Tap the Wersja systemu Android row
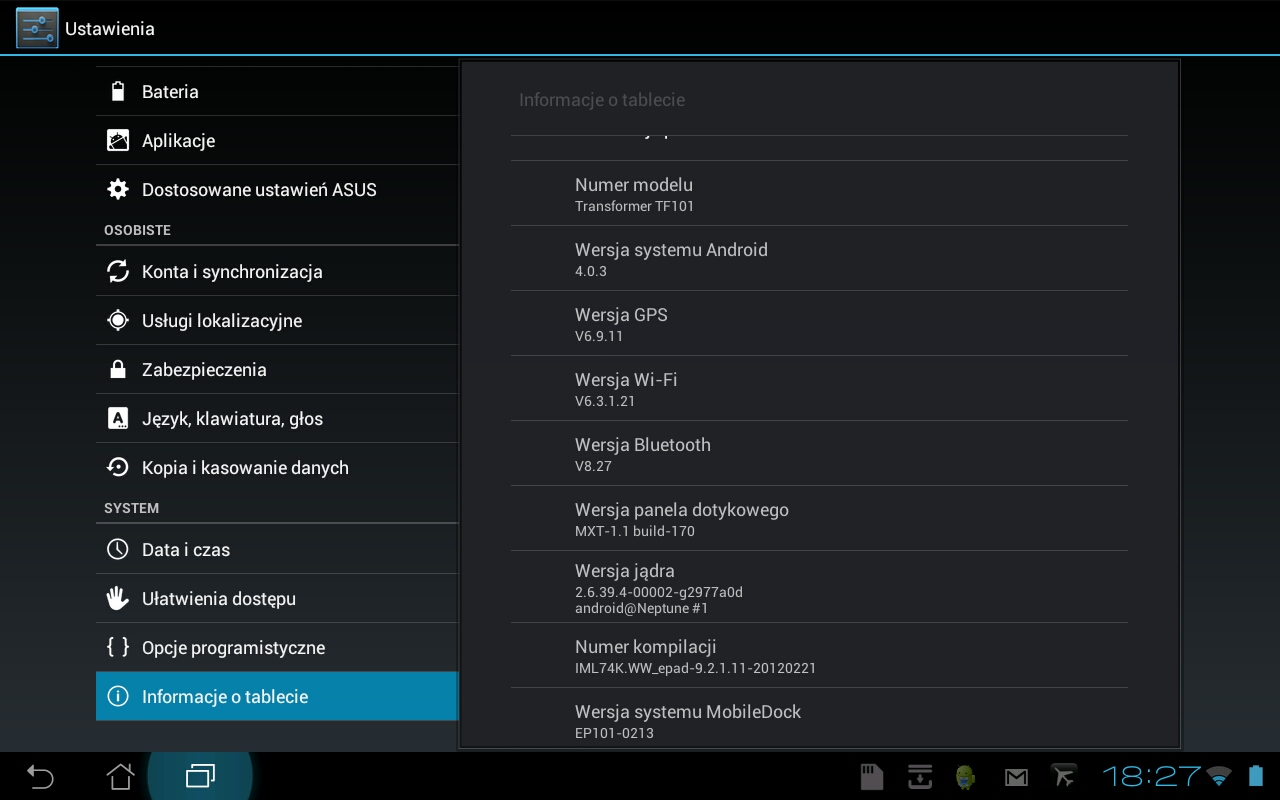The image size is (1280, 800). coord(818,259)
